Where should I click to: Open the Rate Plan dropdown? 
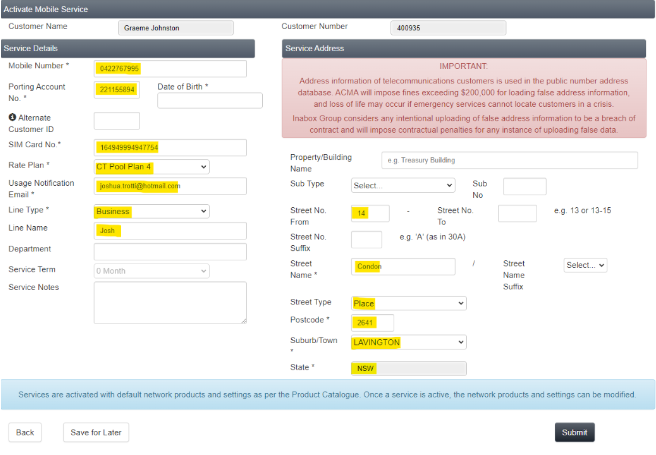tap(151, 166)
